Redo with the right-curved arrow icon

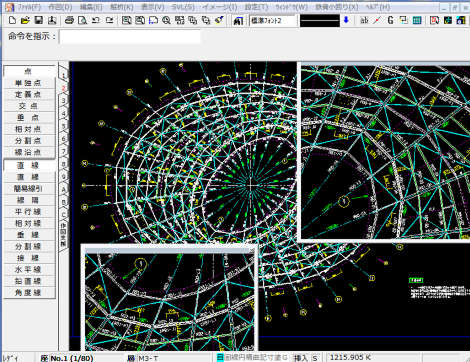pyautogui.click(x=109, y=20)
